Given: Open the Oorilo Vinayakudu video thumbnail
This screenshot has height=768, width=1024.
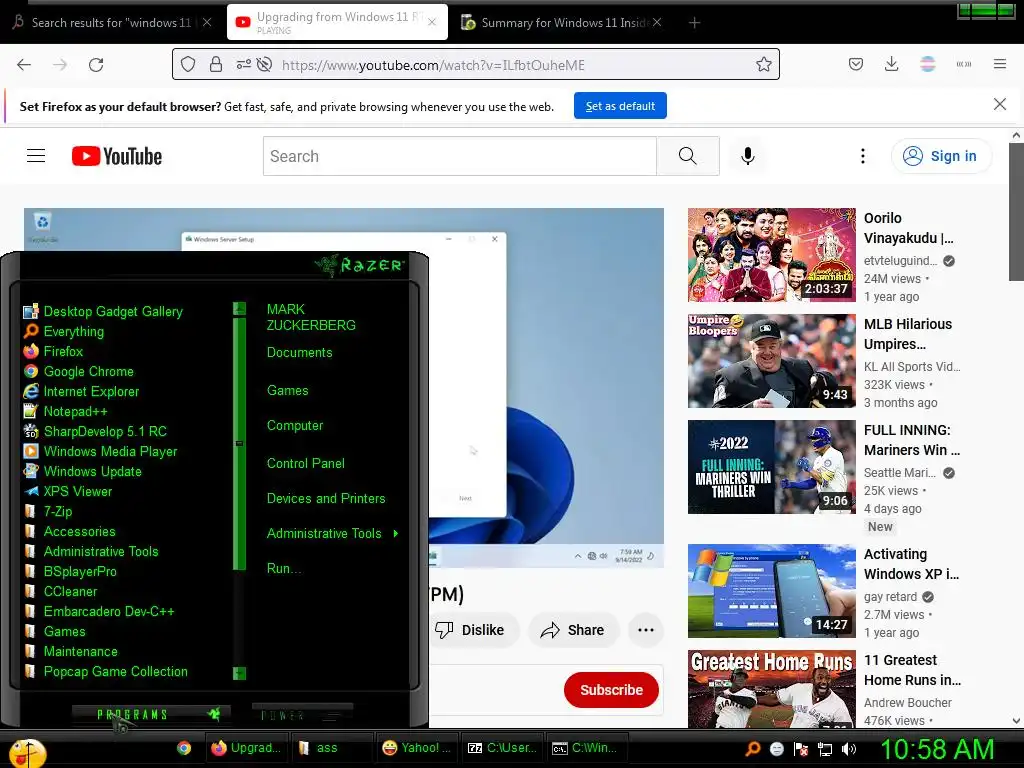Looking at the screenshot, I should pyautogui.click(x=771, y=255).
